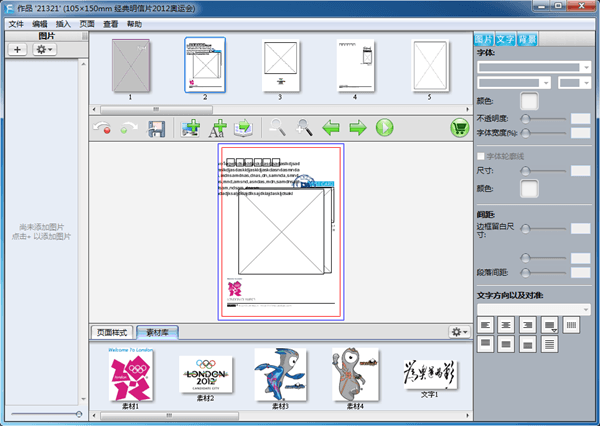This screenshot has height=426, width=600.
Task: Click the add text icon in toolbar
Action: (217, 128)
